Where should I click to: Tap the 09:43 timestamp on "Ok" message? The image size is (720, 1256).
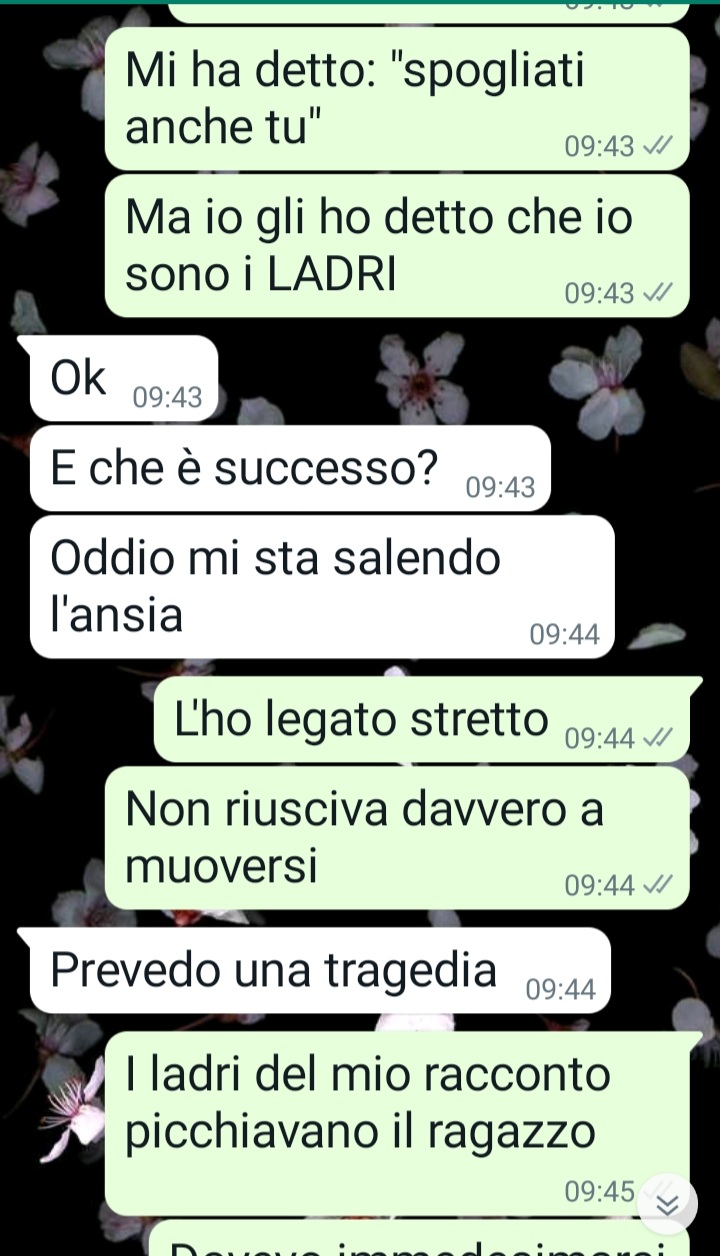(x=168, y=399)
